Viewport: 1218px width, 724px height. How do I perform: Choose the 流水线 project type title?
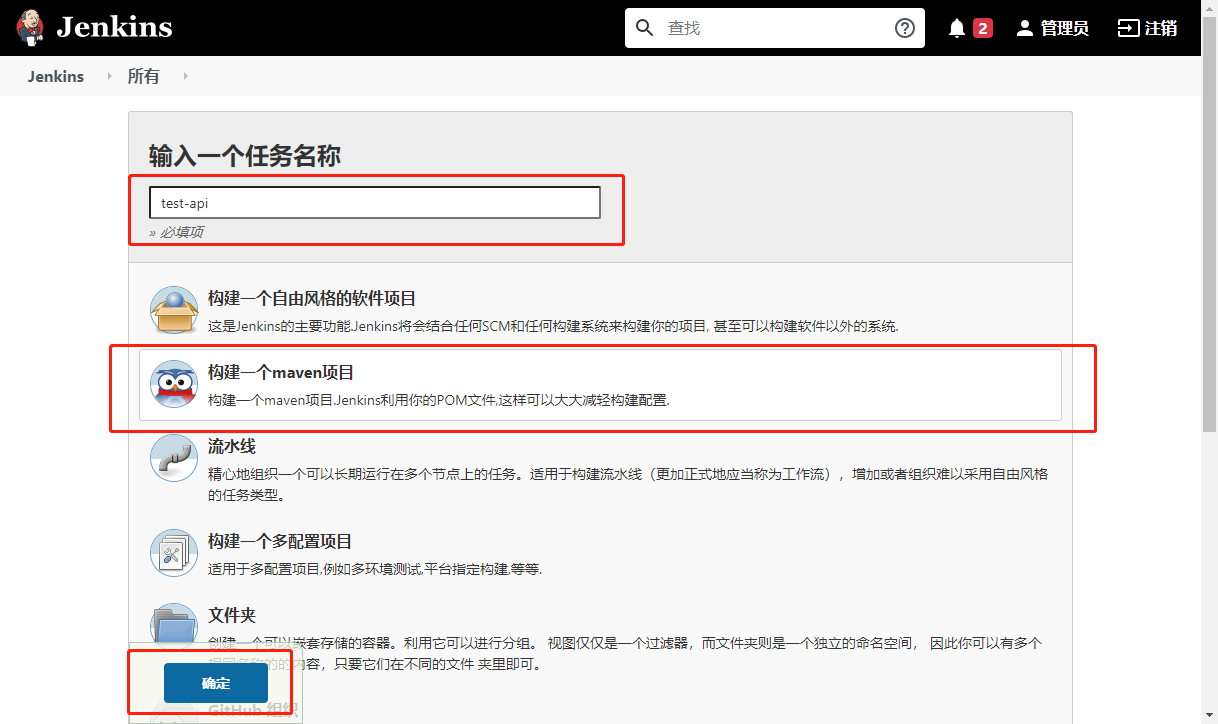[x=232, y=446]
